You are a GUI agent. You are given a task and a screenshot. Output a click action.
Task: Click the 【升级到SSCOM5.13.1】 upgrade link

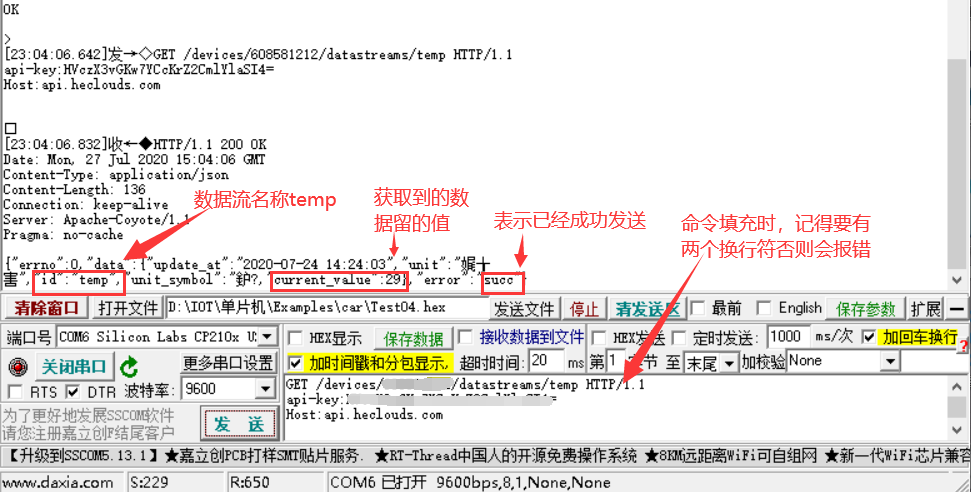click(83, 457)
